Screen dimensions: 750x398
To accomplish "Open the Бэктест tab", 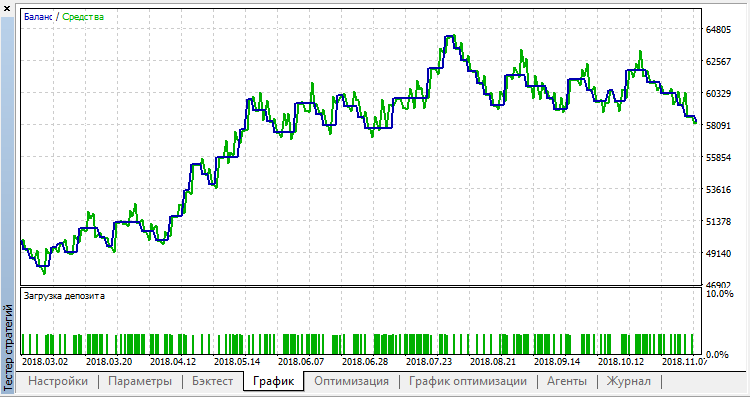I will tap(213, 381).
